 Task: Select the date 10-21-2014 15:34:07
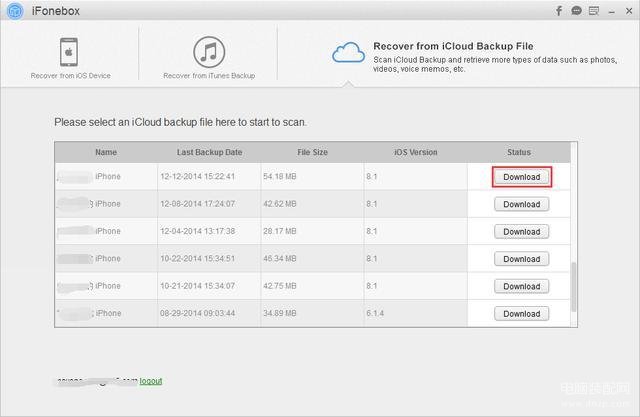[198, 286]
